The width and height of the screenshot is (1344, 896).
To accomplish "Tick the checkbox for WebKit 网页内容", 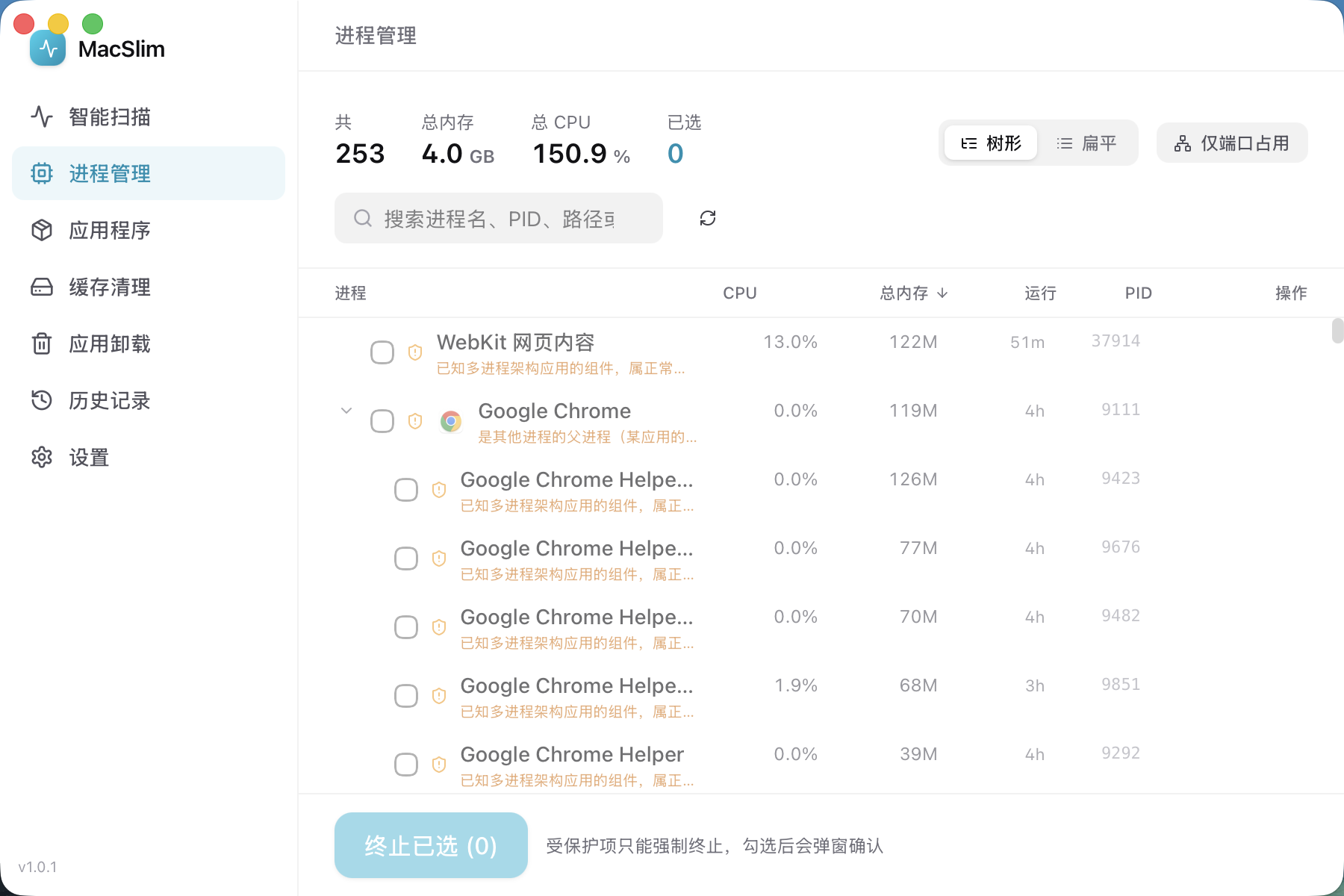I will pyautogui.click(x=382, y=352).
